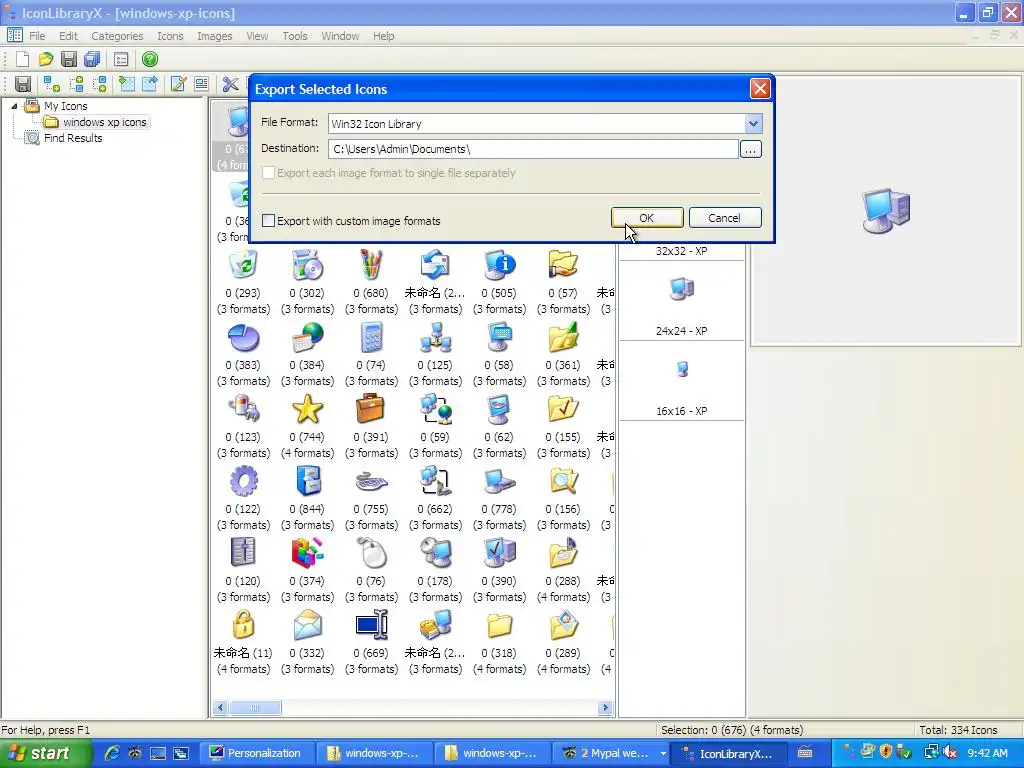Open the Help menu
Image resolution: width=1024 pixels, height=768 pixels.
click(383, 36)
